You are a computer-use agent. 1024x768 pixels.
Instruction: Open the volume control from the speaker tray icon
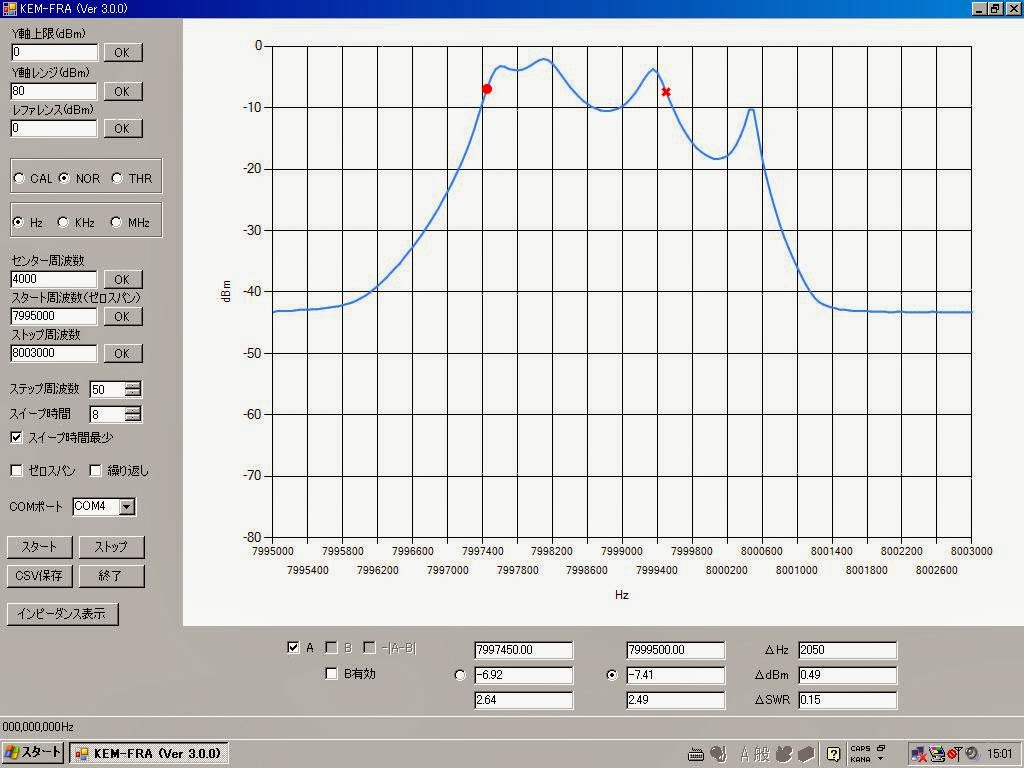point(970,753)
